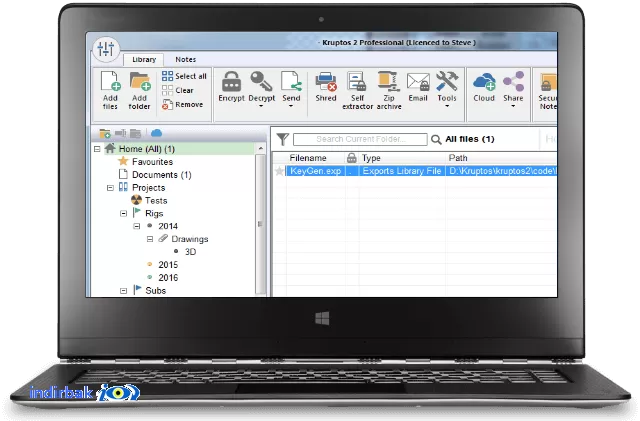This screenshot has width=640, height=421.
Task: Select the 2016 folder
Action: click(168, 278)
